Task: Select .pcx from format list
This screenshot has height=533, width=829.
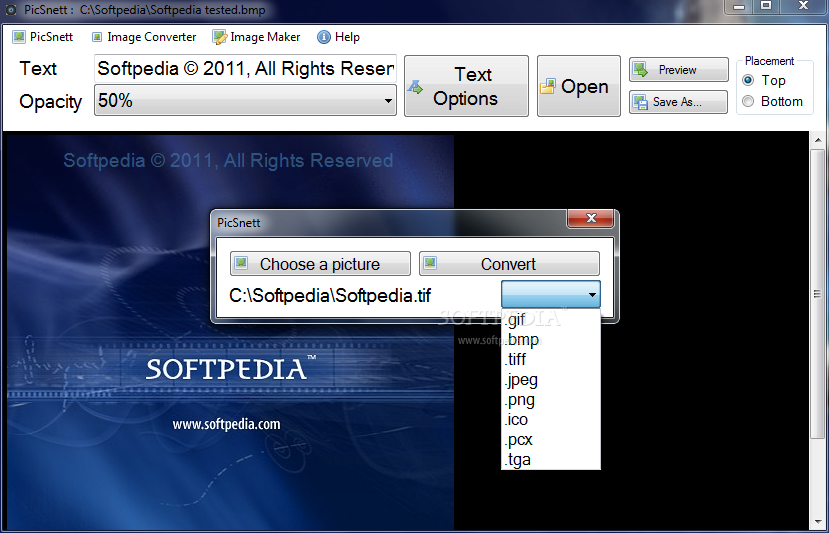Action: tap(551, 440)
